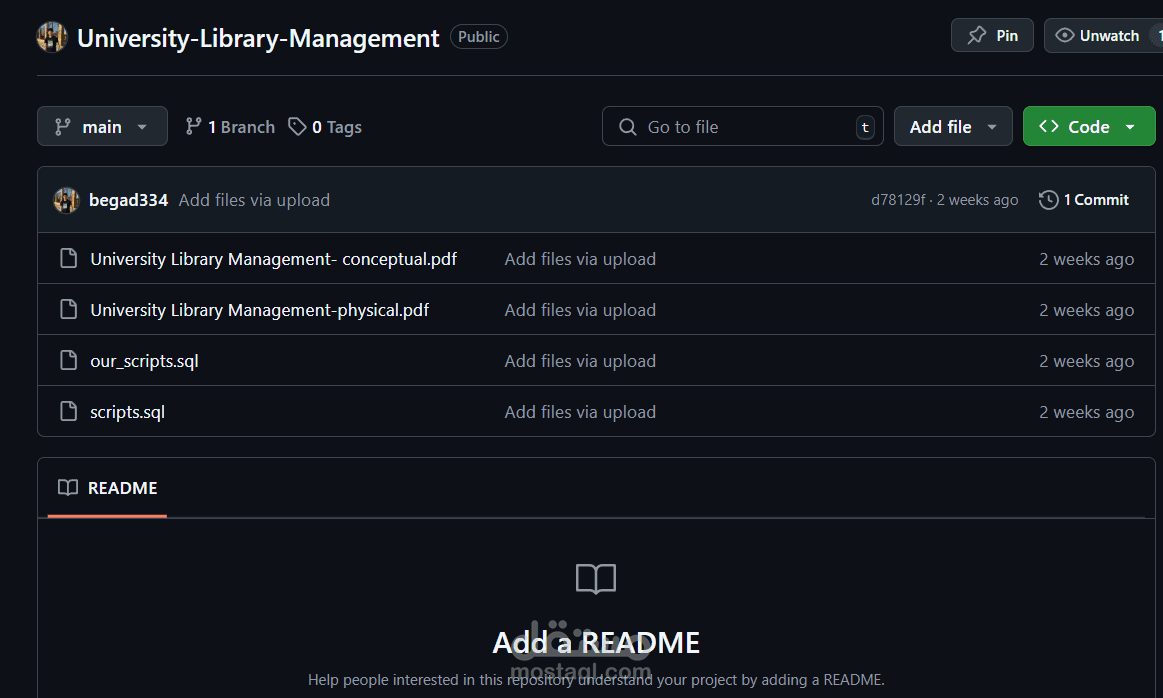View commit history via 1 Commit
This screenshot has height=698, width=1163.
[1084, 200]
